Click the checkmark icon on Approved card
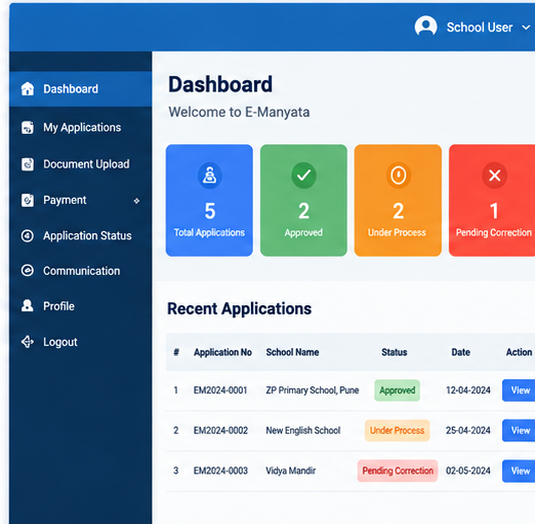 303,175
